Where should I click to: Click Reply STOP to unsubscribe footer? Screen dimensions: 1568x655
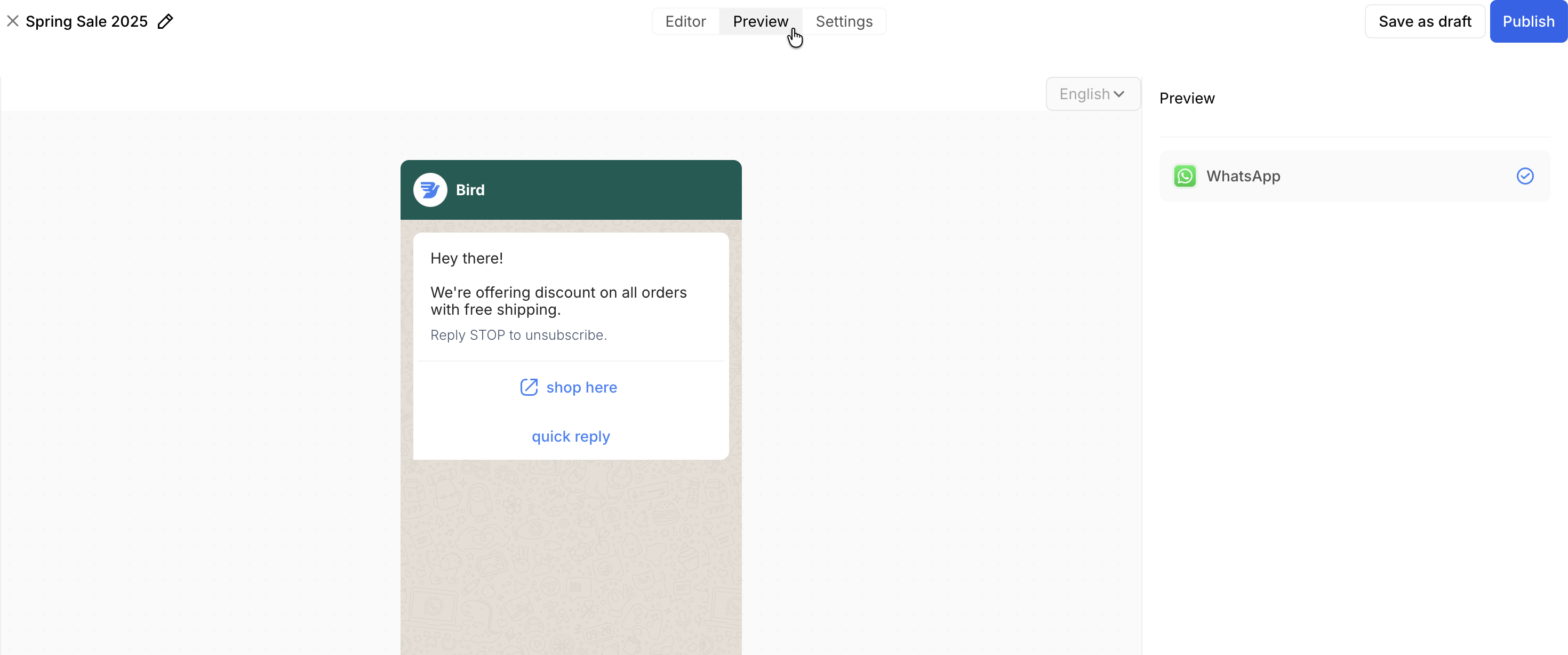(x=518, y=335)
